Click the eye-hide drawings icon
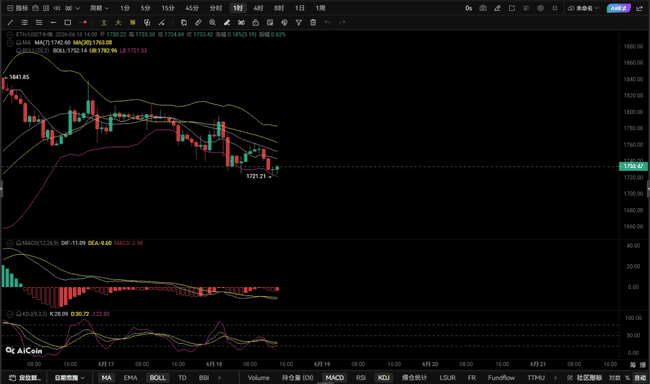The width and height of the screenshot is (650, 384). coord(241,22)
